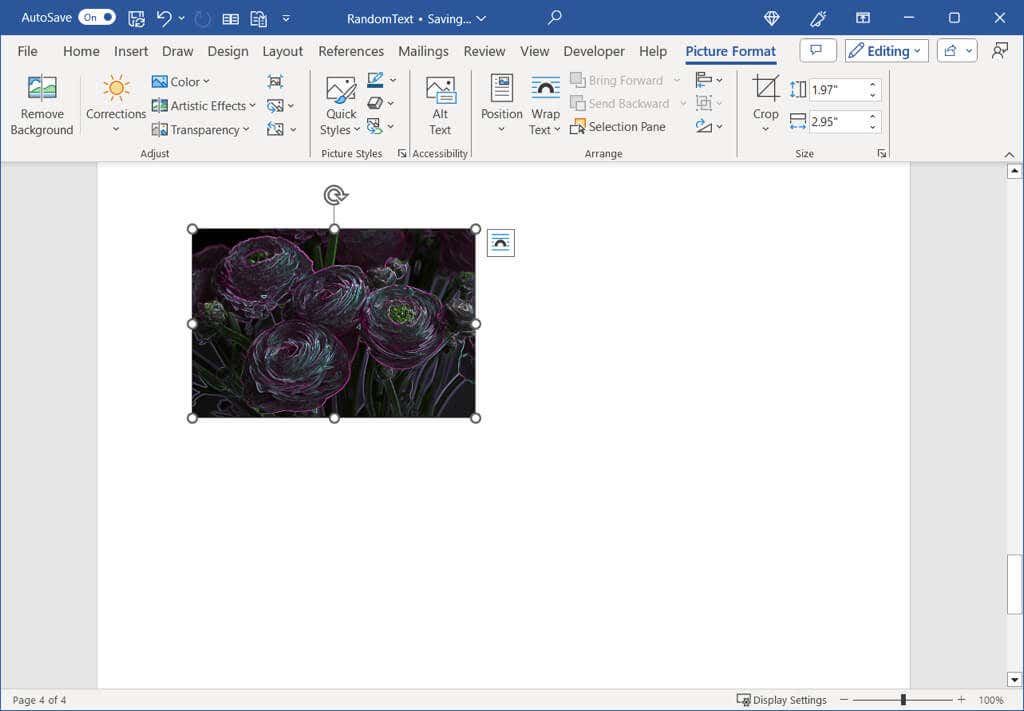Switch to the Design tab
The height and width of the screenshot is (711, 1024).
point(227,51)
